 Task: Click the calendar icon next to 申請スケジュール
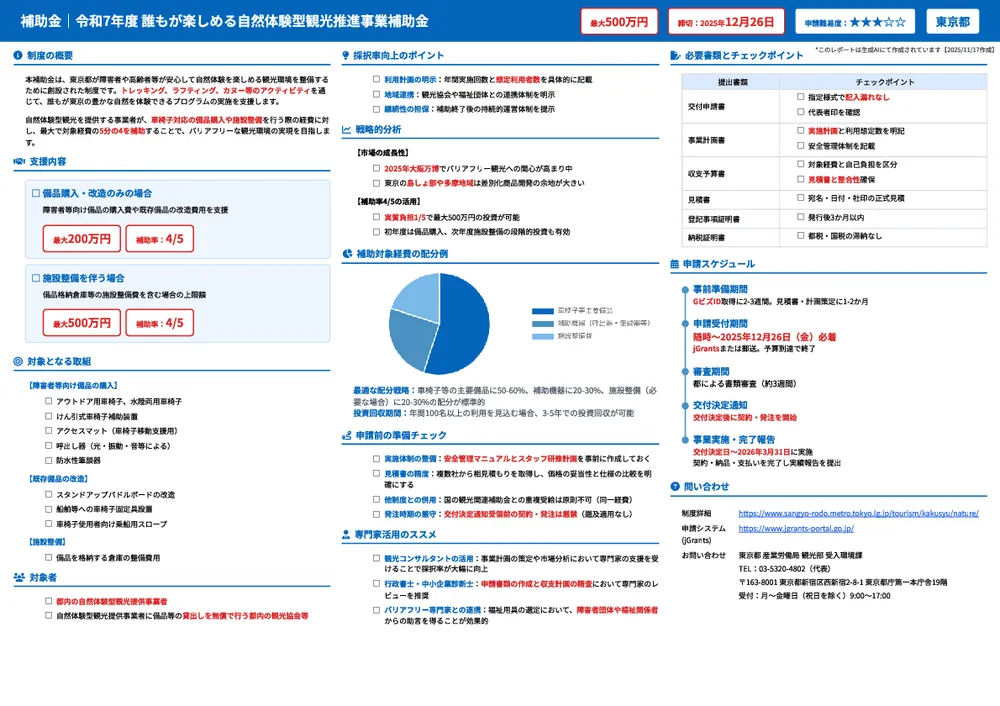[x=675, y=264]
